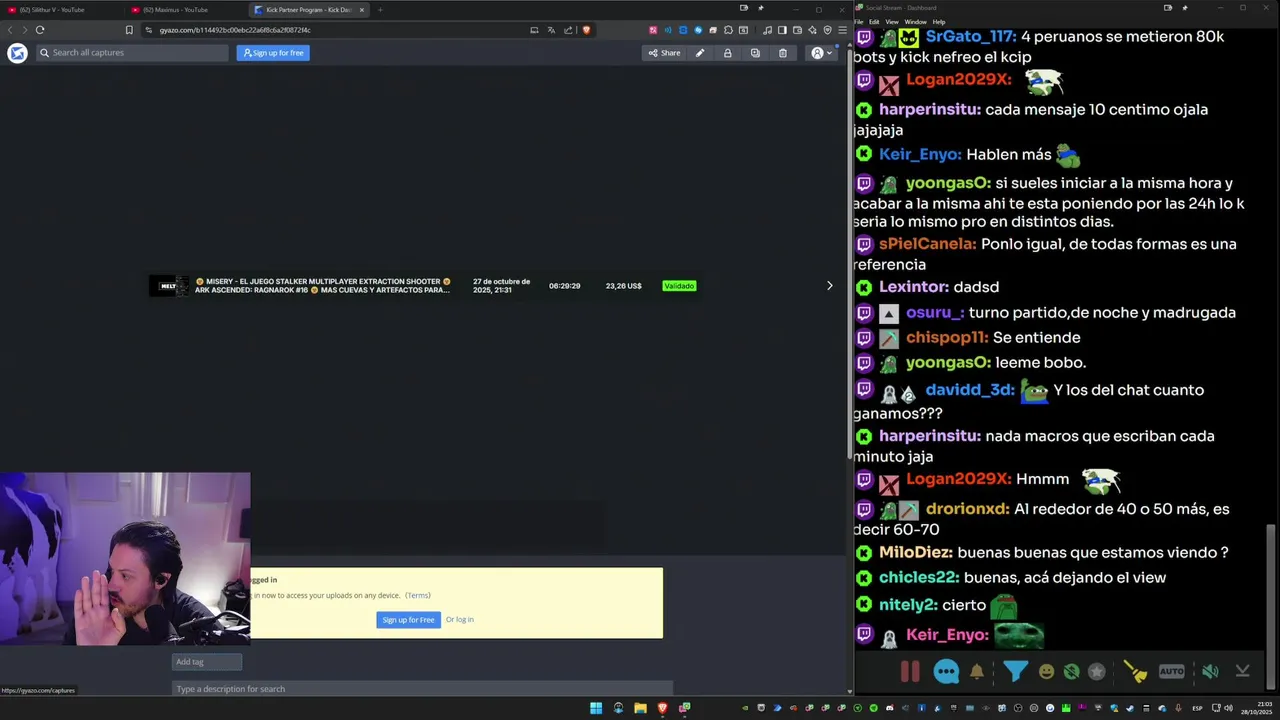1280x720 pixels.
Task: Click the bookmark icon beside the address bar
Action: click(x=129, y=30)
